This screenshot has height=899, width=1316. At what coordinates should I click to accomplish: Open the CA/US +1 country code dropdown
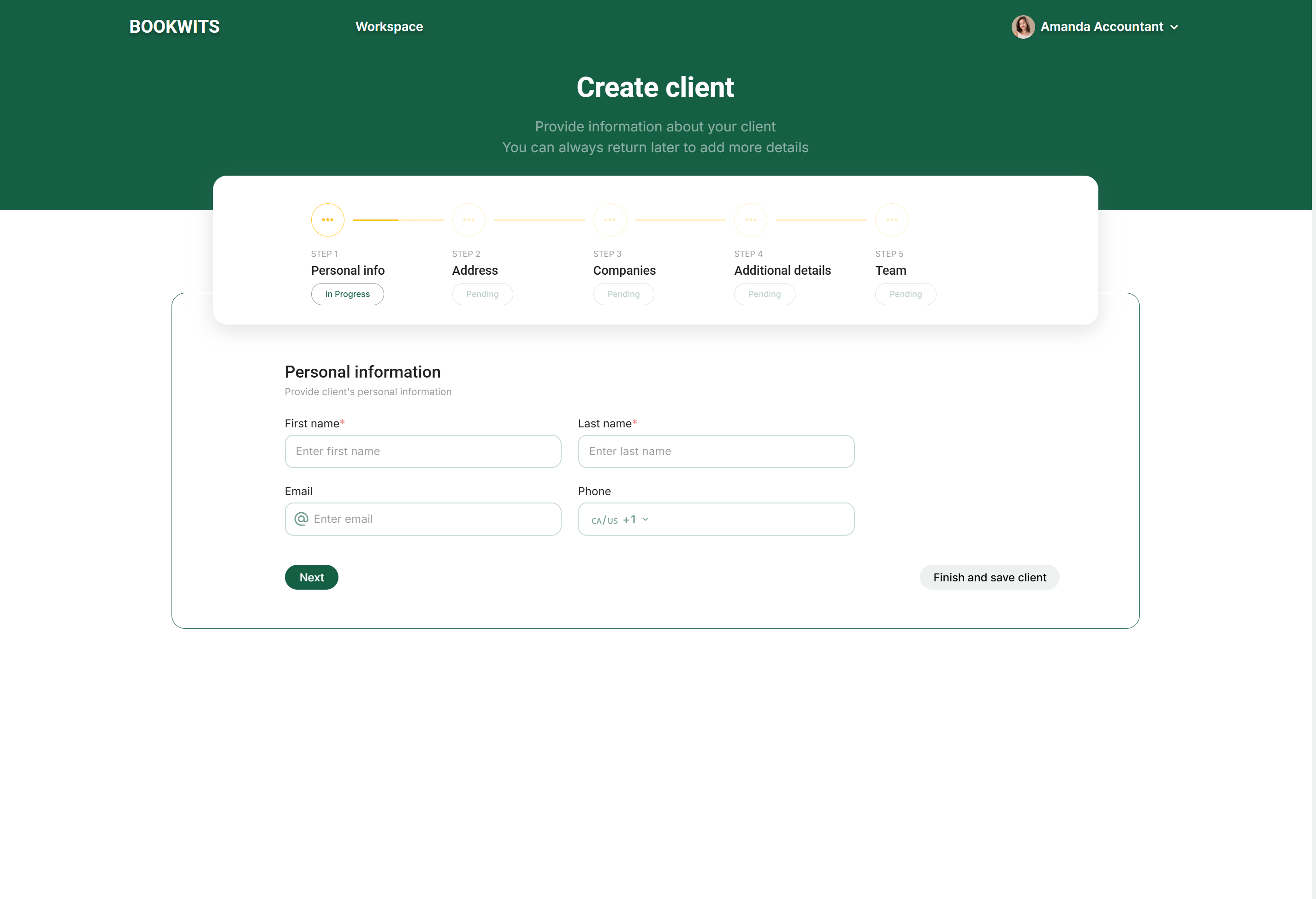pos(619,520)
